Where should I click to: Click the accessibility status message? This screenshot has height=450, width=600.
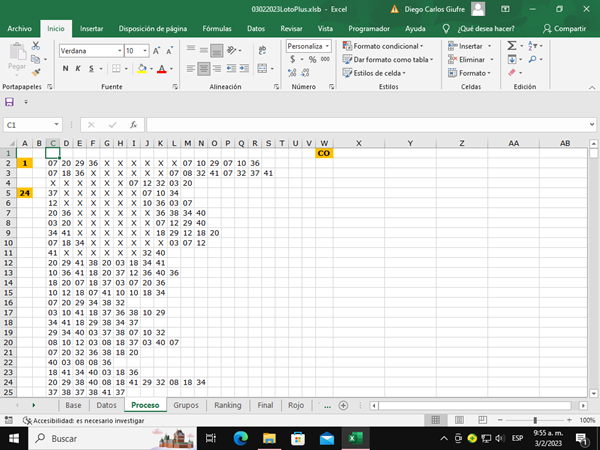tap(82, 420)
